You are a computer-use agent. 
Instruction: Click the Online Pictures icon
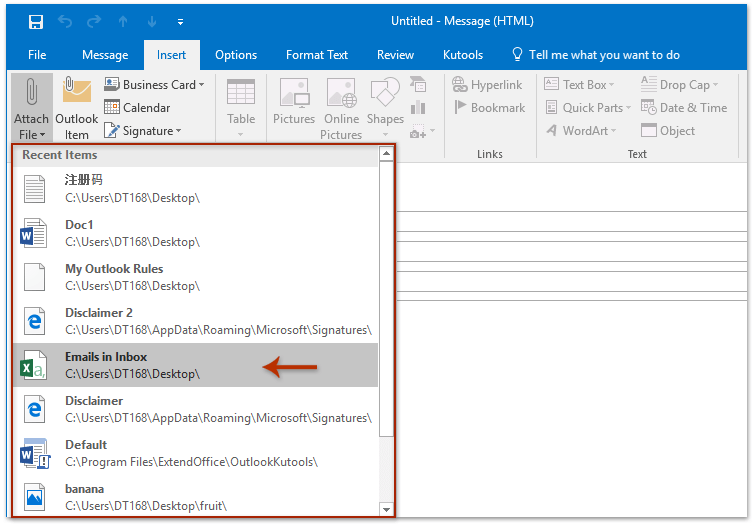pos(341,92)
